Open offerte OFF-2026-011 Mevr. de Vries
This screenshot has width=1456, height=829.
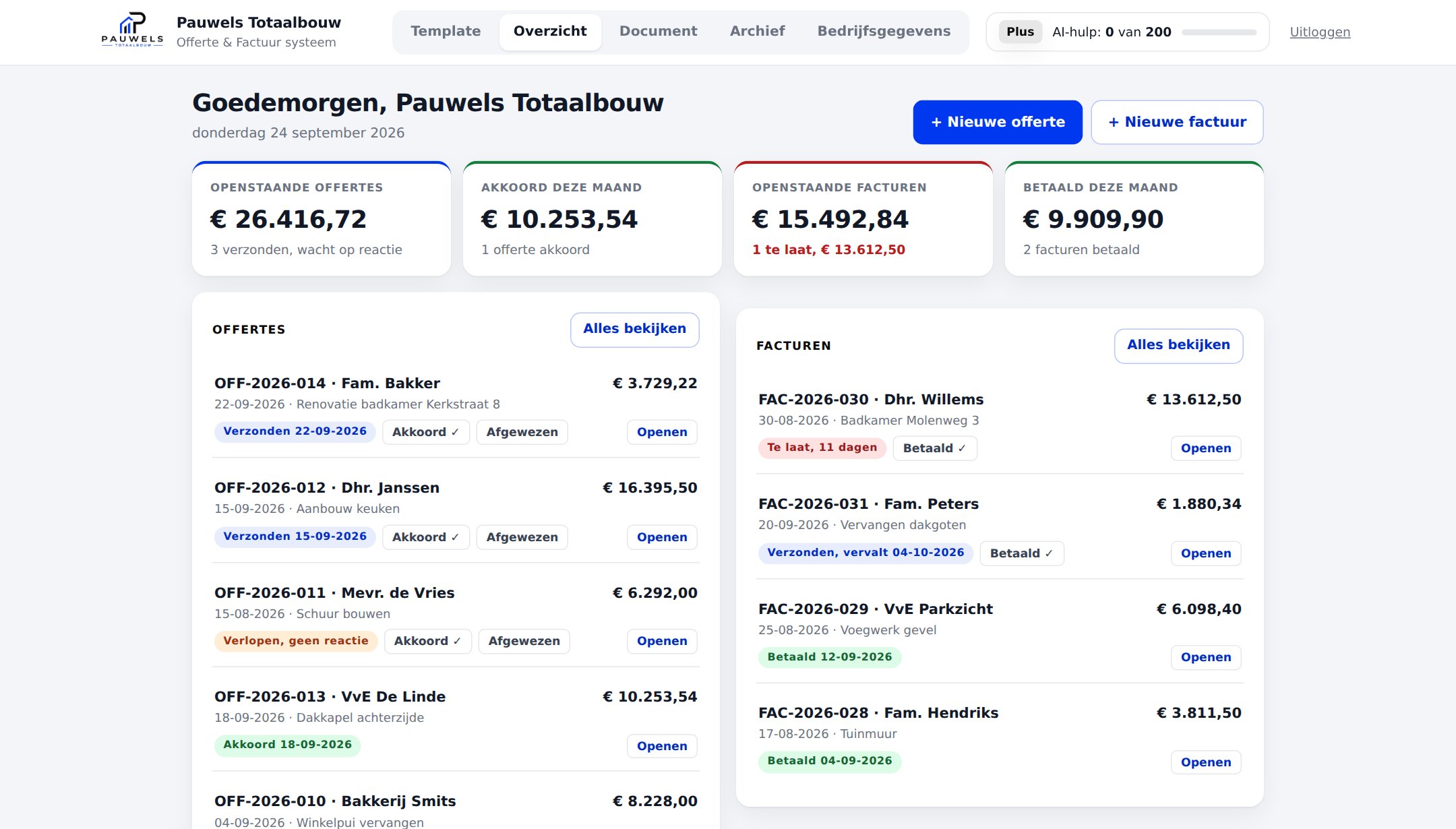tap(662, 641)
